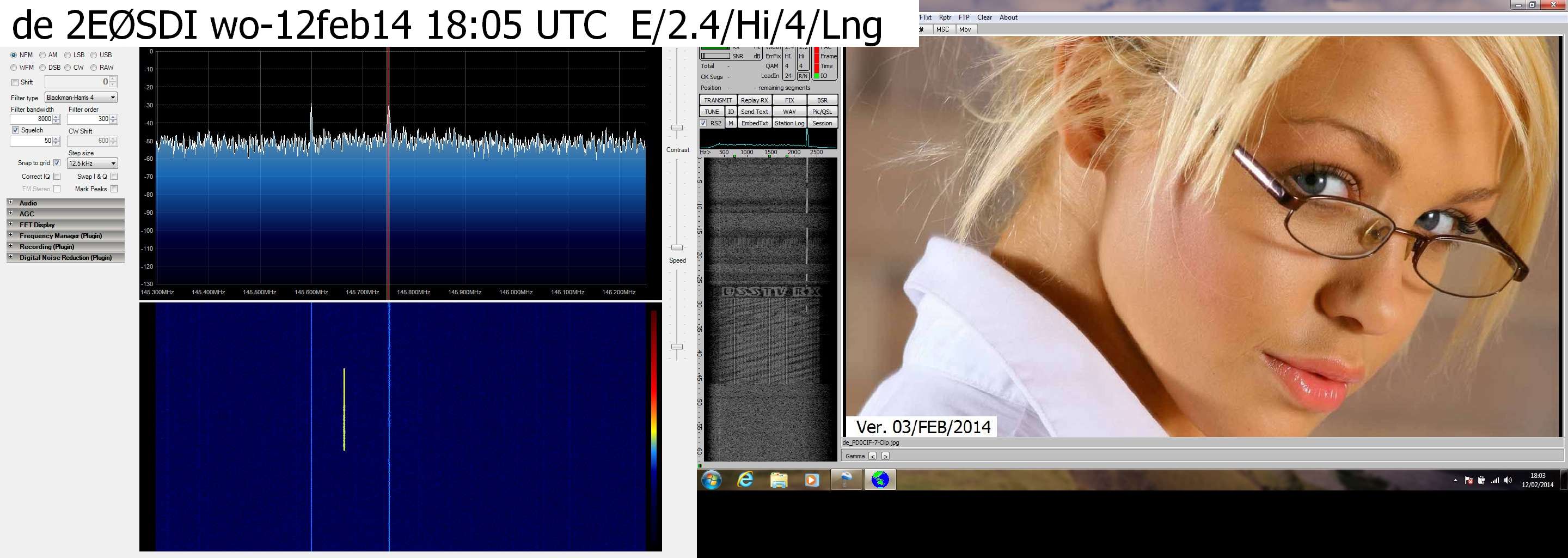Expand the Recording plugin panel
Viewport: 1568px width, 558px height.
(65, 247)
